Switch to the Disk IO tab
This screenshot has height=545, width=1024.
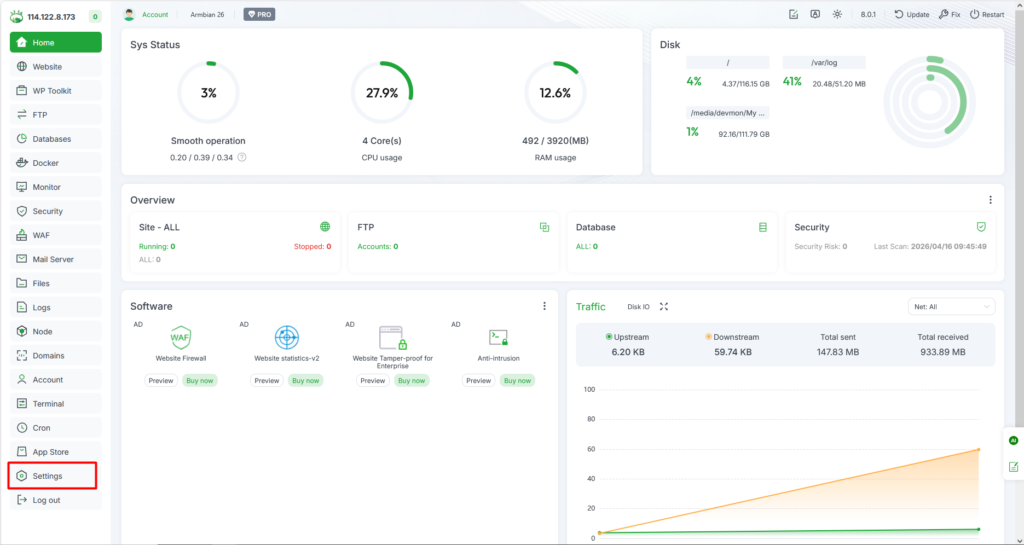[x=638, y=307]
